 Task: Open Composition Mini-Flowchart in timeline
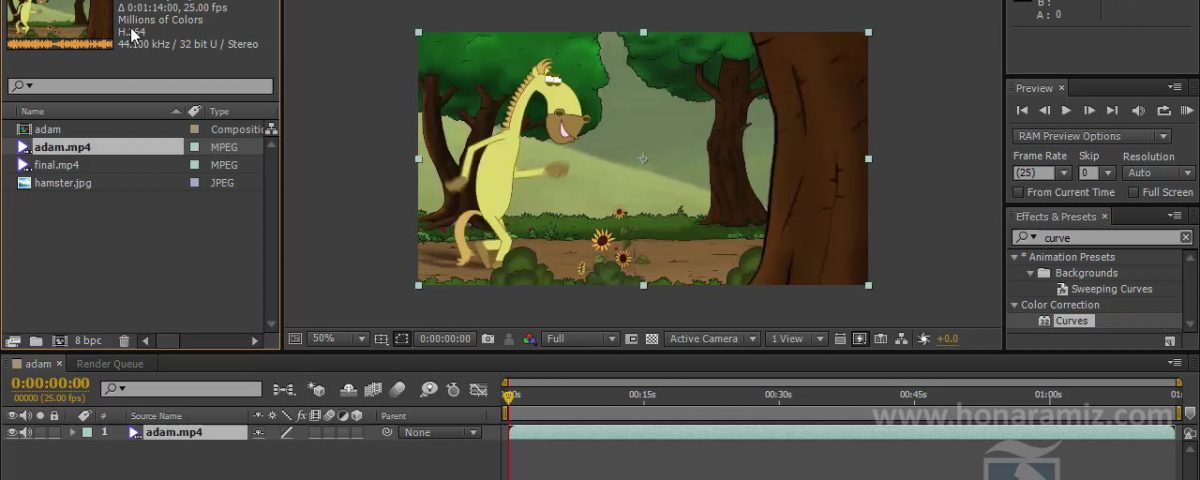pos(284,390)
